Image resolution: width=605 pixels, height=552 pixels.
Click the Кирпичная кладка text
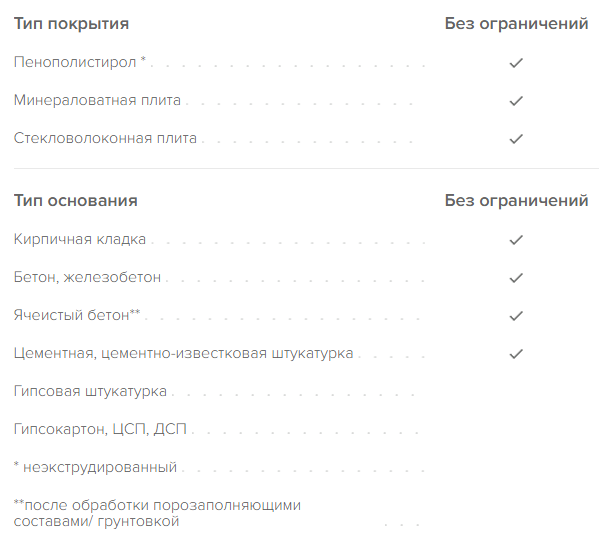pos(80,239)
